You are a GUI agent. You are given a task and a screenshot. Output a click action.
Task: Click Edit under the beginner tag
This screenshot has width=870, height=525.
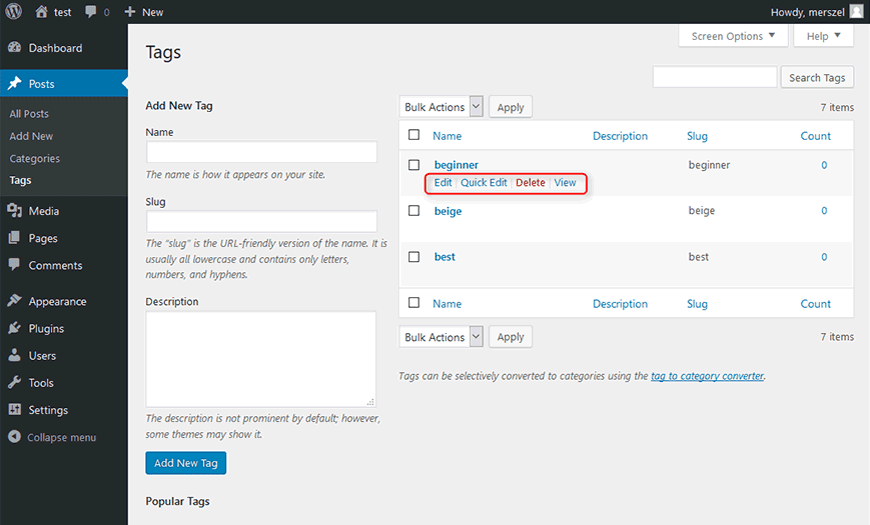click(x=443, y=183)
